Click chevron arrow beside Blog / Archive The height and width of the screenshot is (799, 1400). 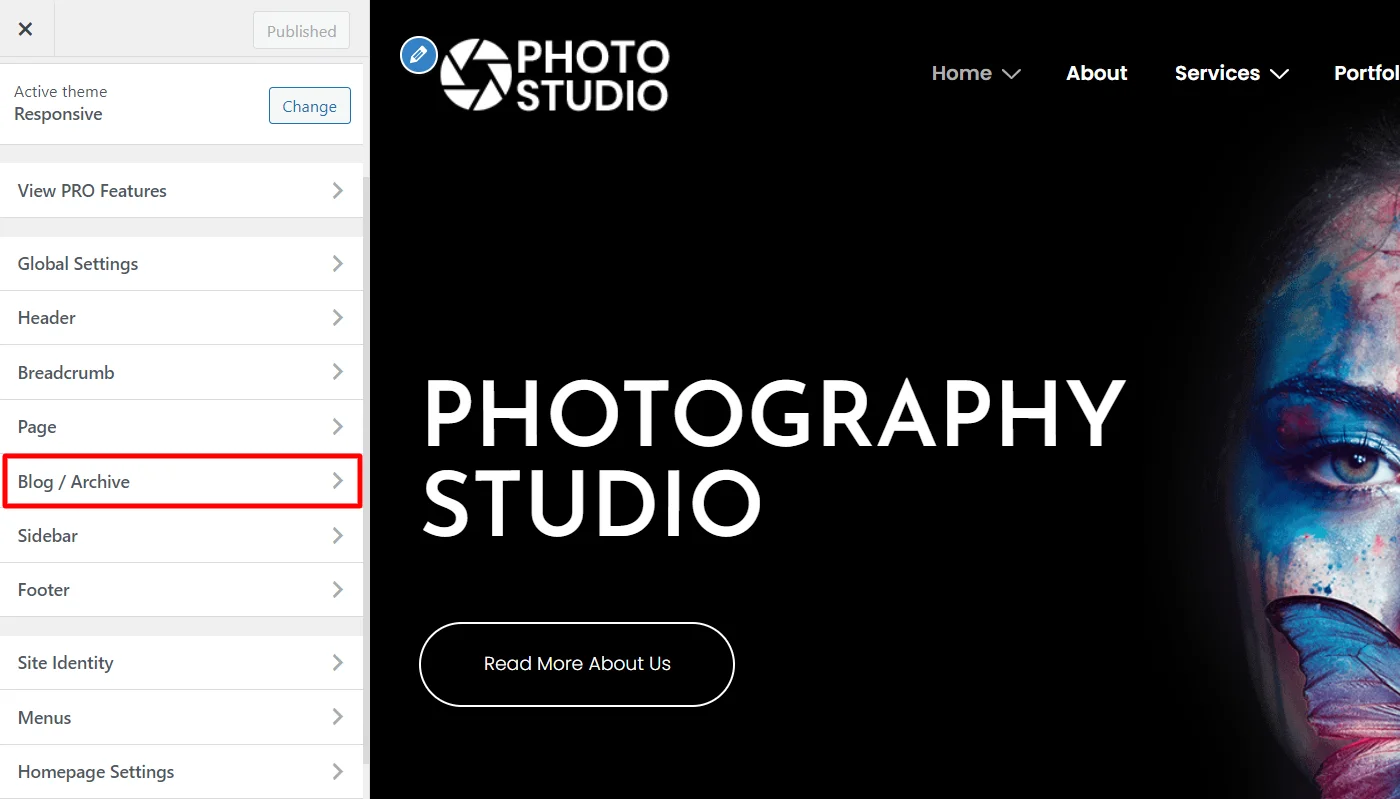click(338, 481)
